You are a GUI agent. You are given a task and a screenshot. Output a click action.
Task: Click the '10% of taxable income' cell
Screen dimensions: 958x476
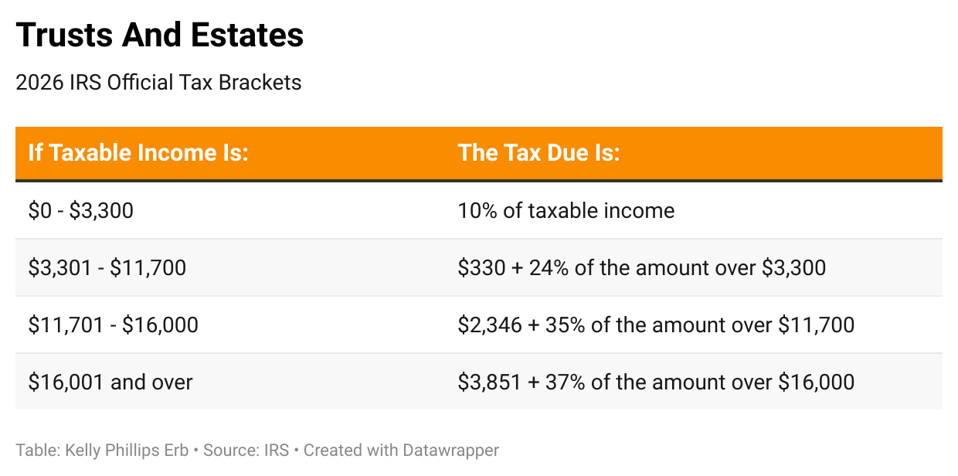pos(566,211)
